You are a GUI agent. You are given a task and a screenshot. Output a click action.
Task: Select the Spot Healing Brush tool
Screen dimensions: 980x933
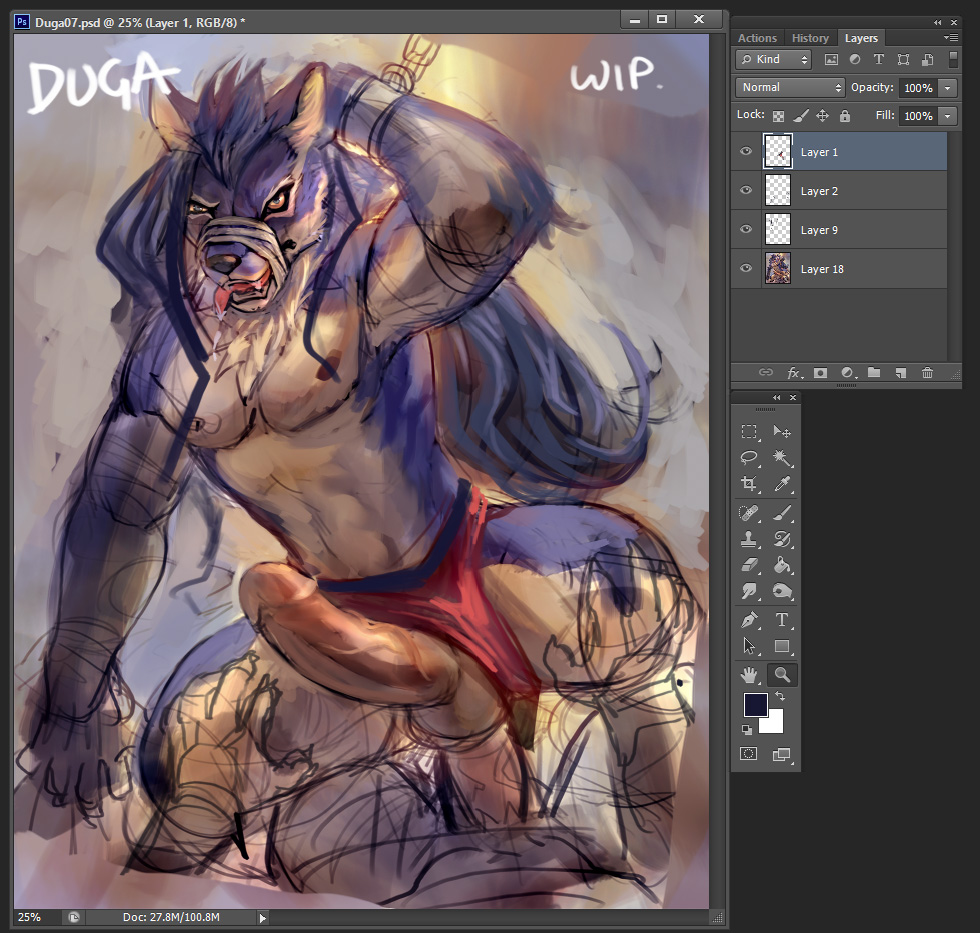click(749, 513)
